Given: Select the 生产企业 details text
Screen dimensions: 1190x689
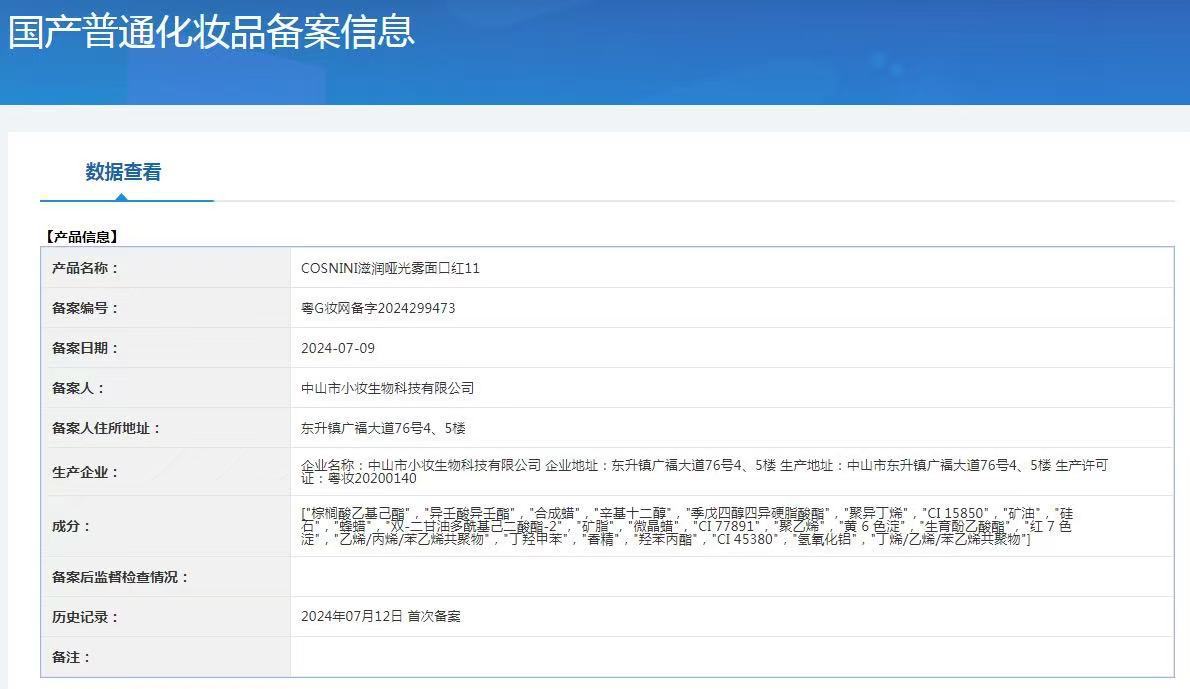Looking at the screenshot, I should [x=704, y=472].
